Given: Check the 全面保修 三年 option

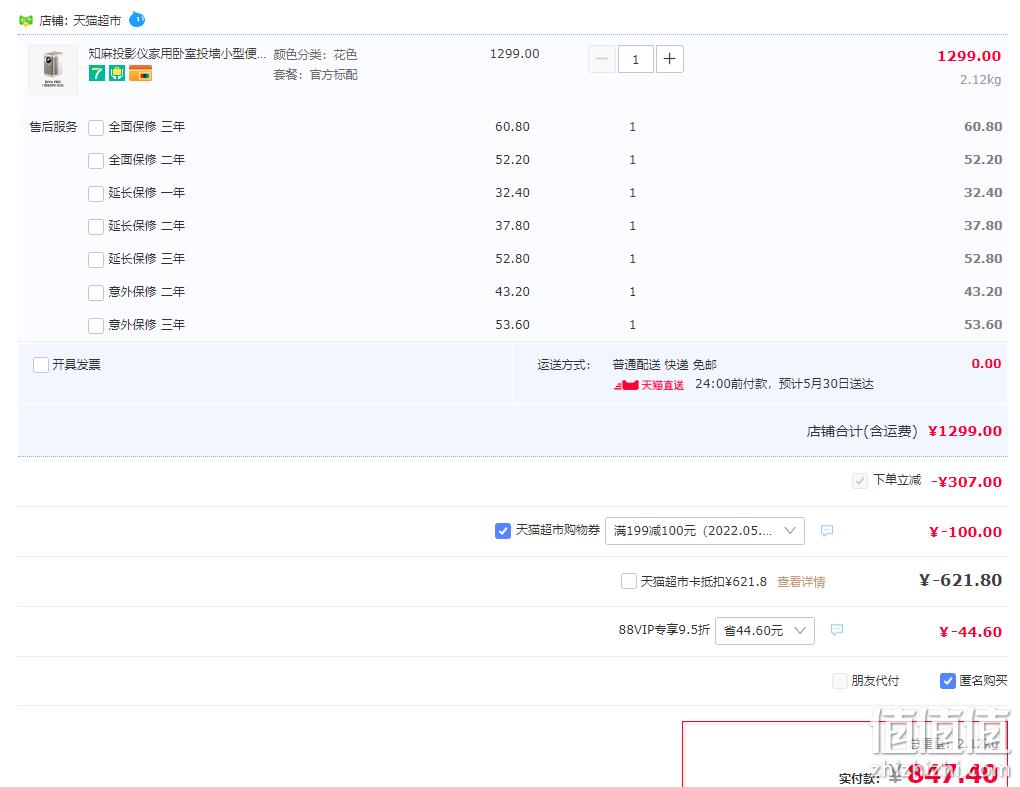Looking at the screenshot, I should [96, 127].
